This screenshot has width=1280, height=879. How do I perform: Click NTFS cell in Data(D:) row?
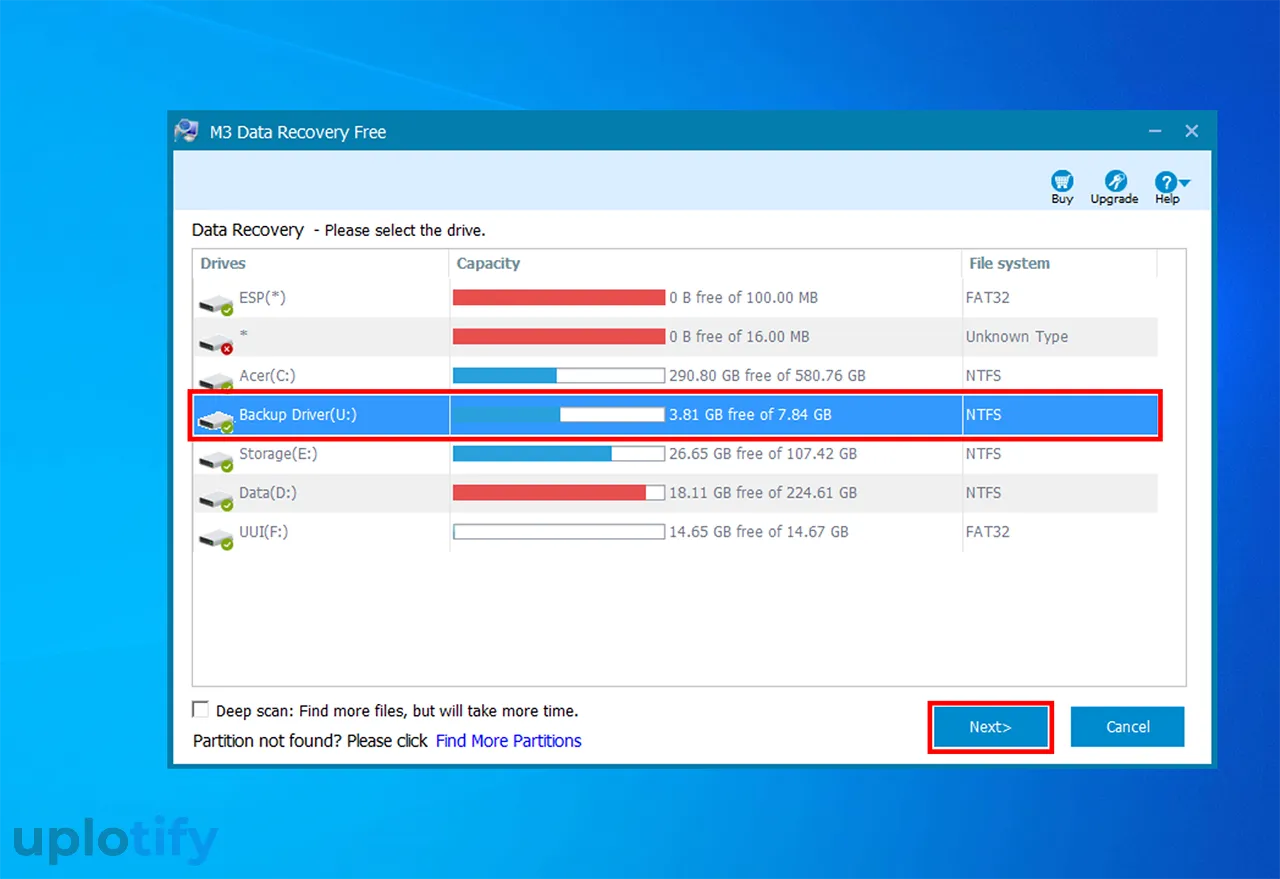(984, 492)
